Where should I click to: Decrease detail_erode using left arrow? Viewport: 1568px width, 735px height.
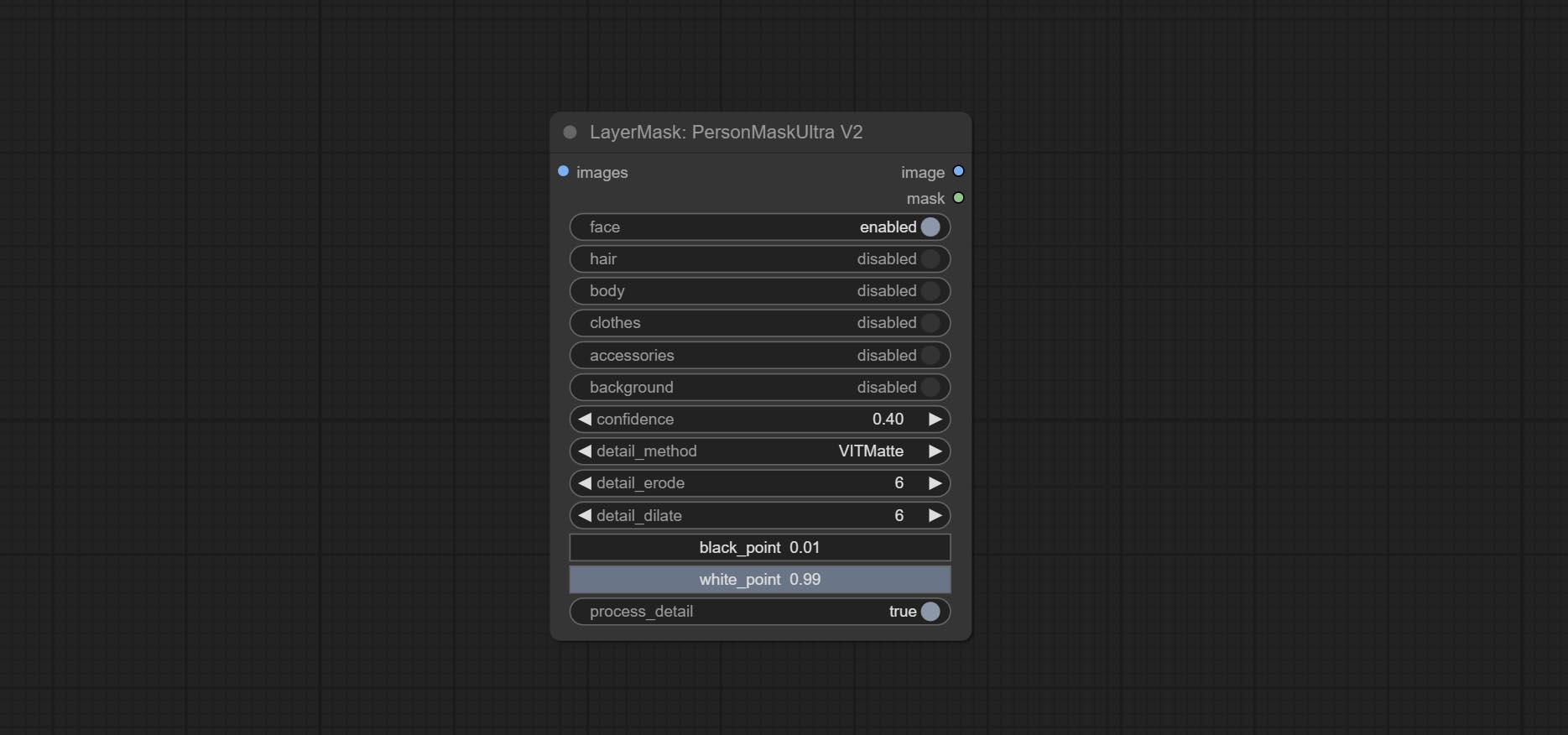click(585, 483)
